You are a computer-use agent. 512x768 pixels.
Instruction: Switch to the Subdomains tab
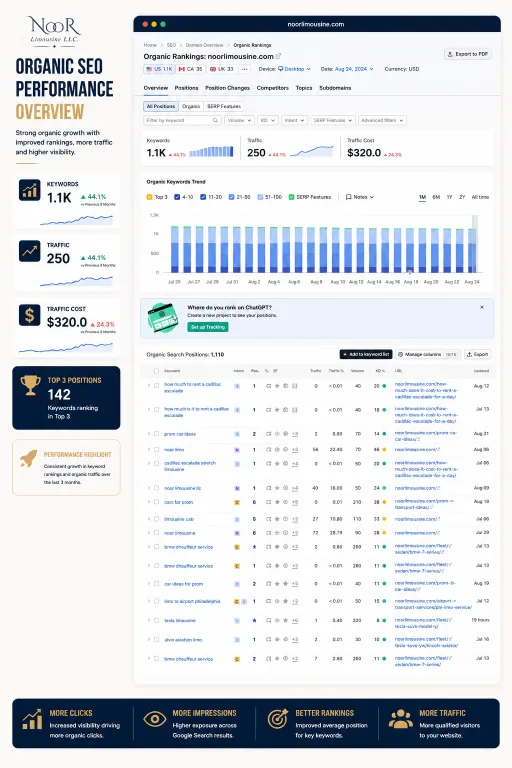tap(335, 88)
